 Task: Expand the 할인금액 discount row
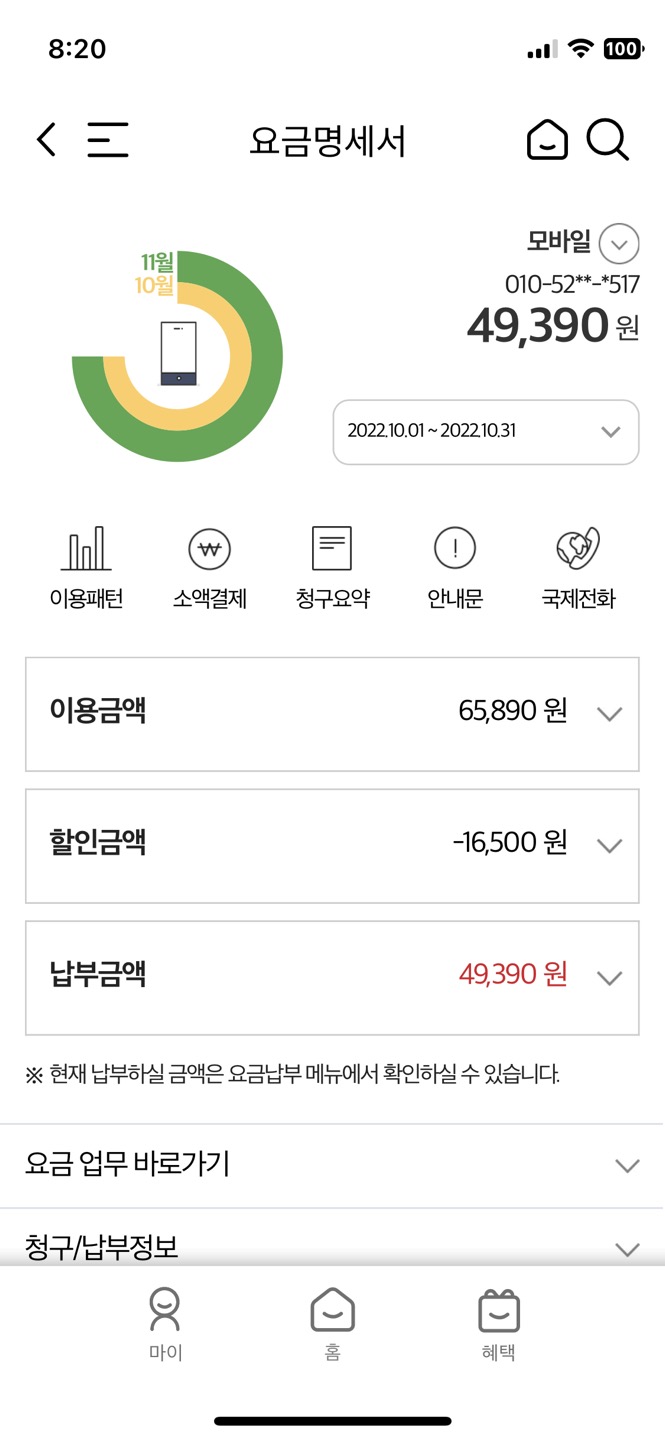pyautogui.click(x=332, y=845)
